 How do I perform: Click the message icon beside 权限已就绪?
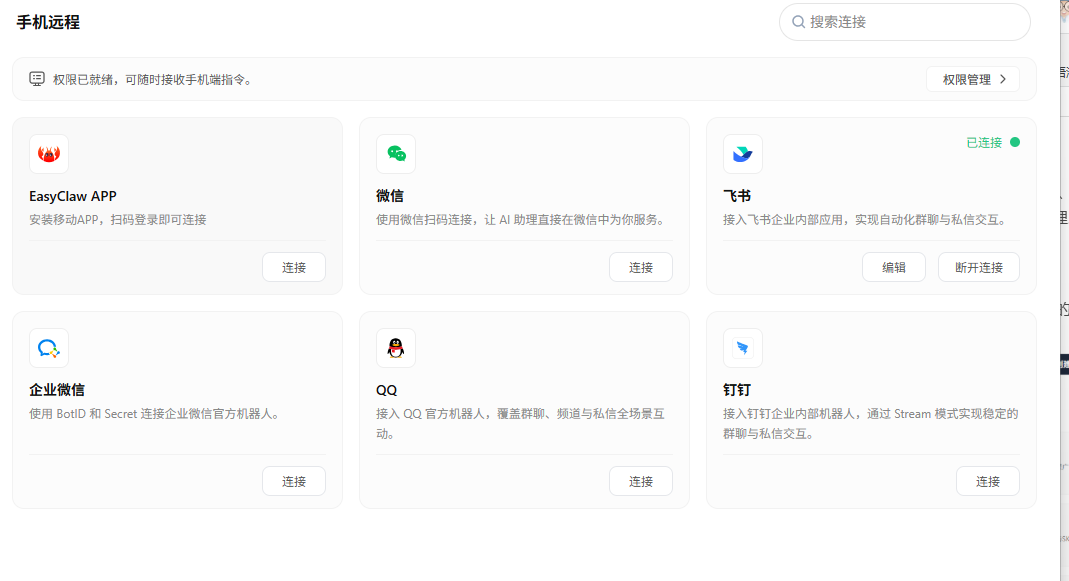click(x=37, y=79)
